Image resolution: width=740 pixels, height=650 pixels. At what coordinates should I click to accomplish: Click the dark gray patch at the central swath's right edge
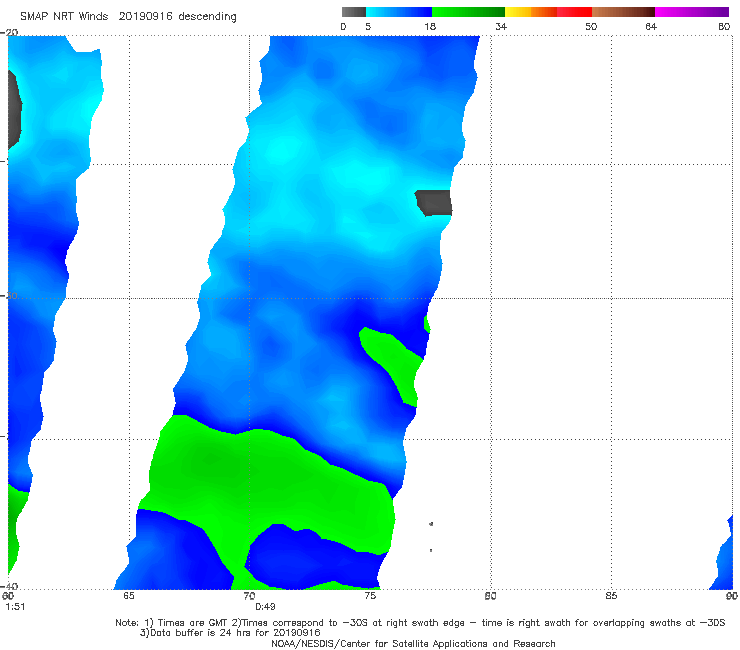coord(434,203)
